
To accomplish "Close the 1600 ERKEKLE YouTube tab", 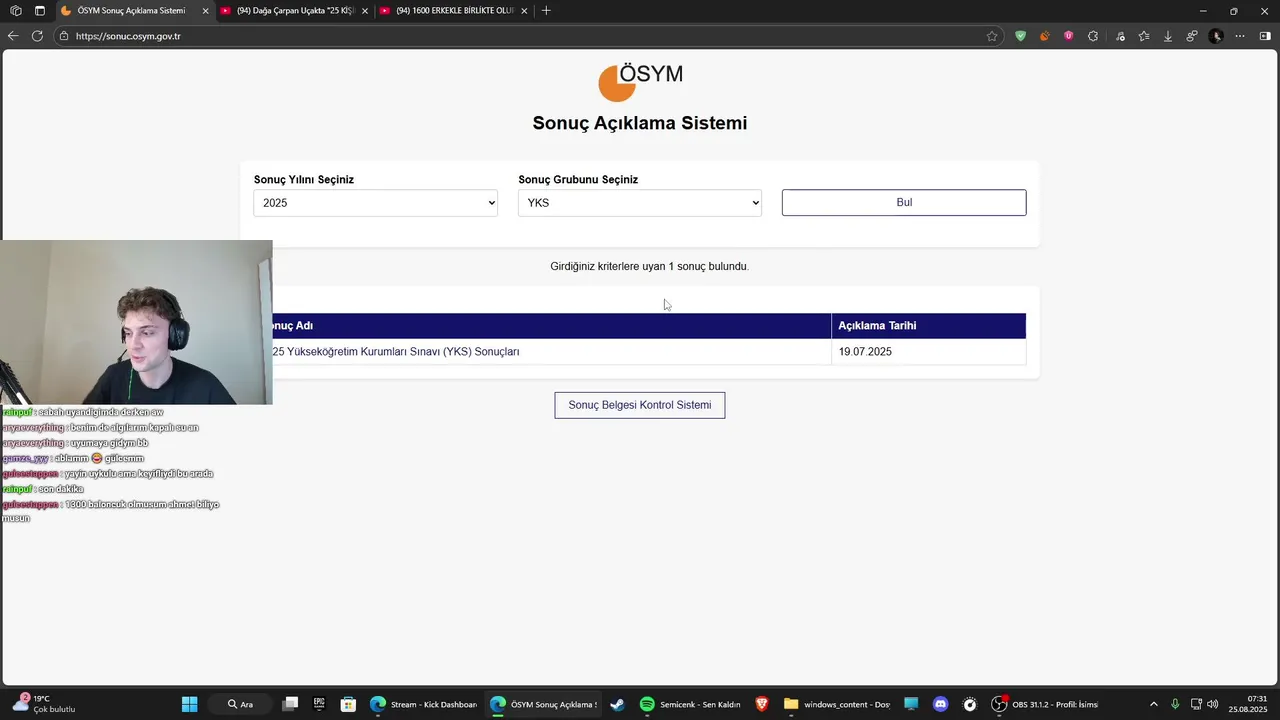I will tap(524, 11).
